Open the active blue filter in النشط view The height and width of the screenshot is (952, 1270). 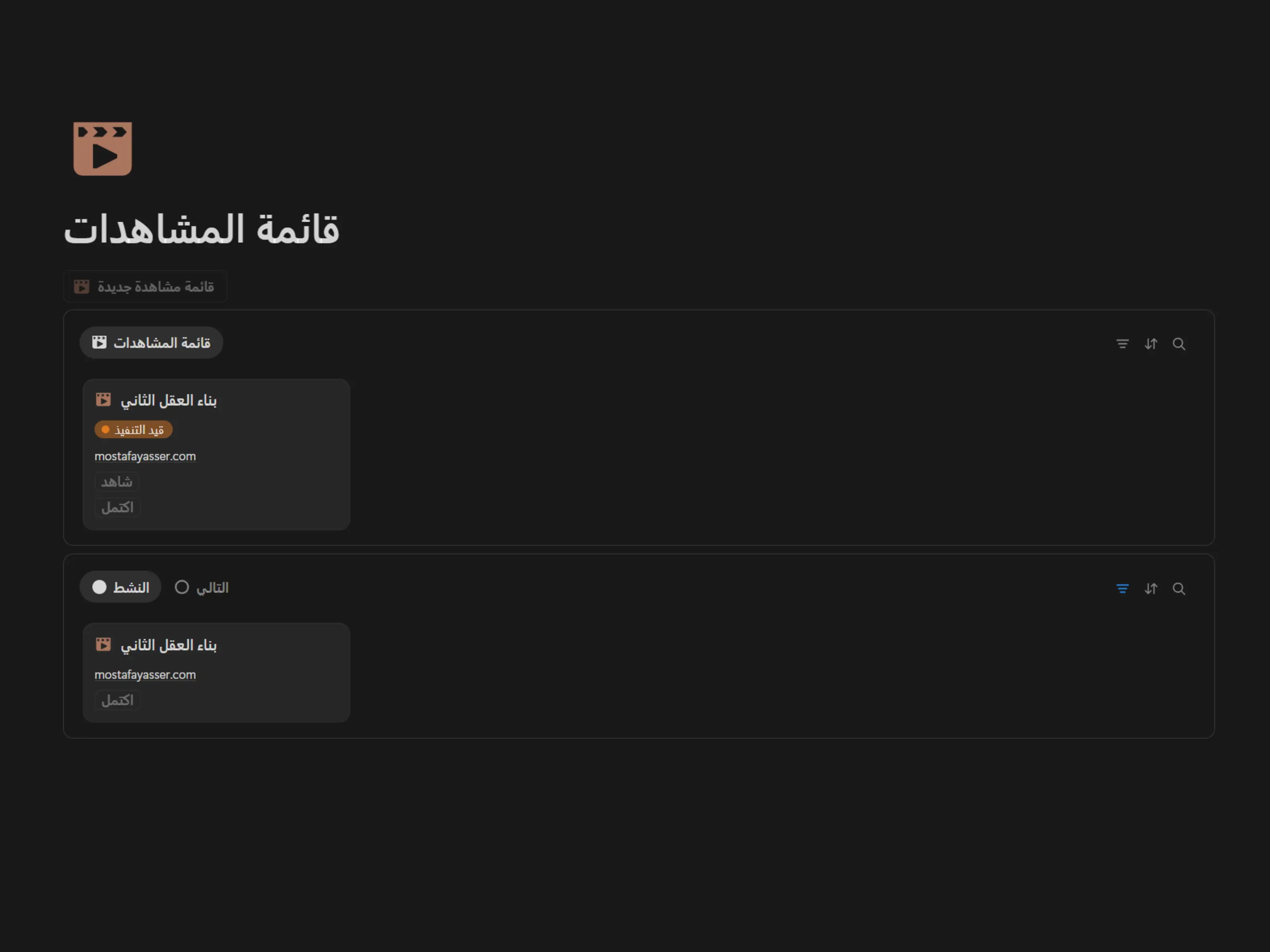tap(1122, 588)
